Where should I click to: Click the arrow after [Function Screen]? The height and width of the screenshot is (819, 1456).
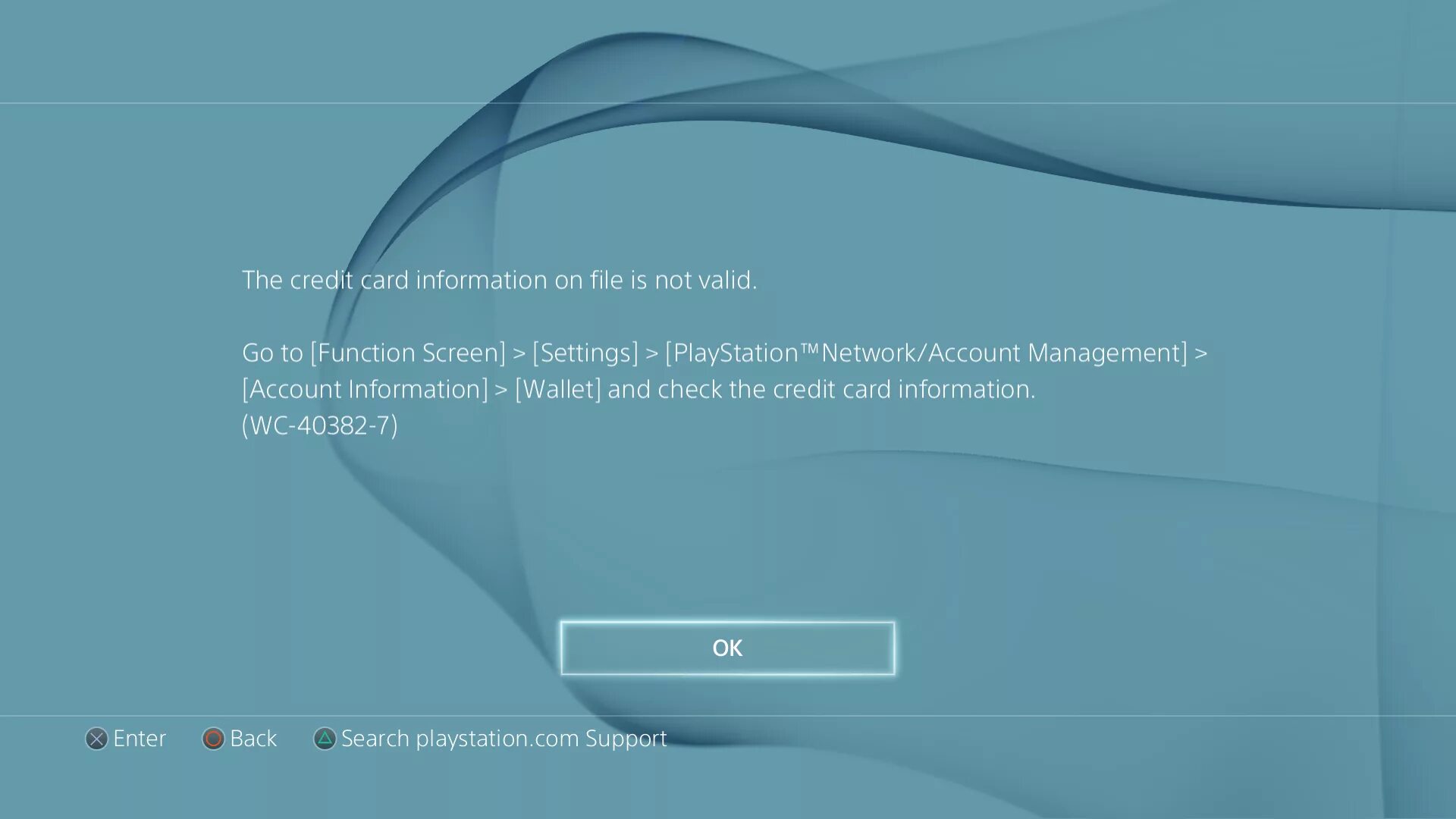(519, 354)
